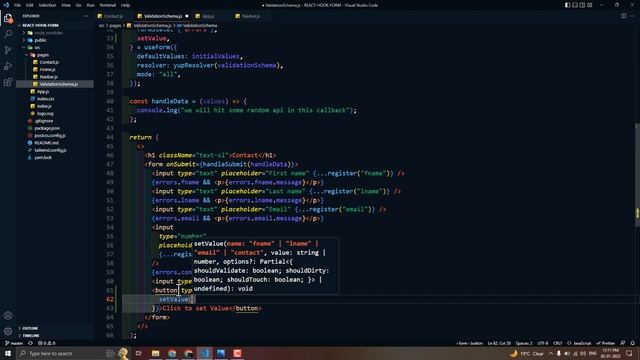Click the synchronize changes icon in status bar
Image resolution: width=640 pixels, height=360 pixels.
[31, 343]
